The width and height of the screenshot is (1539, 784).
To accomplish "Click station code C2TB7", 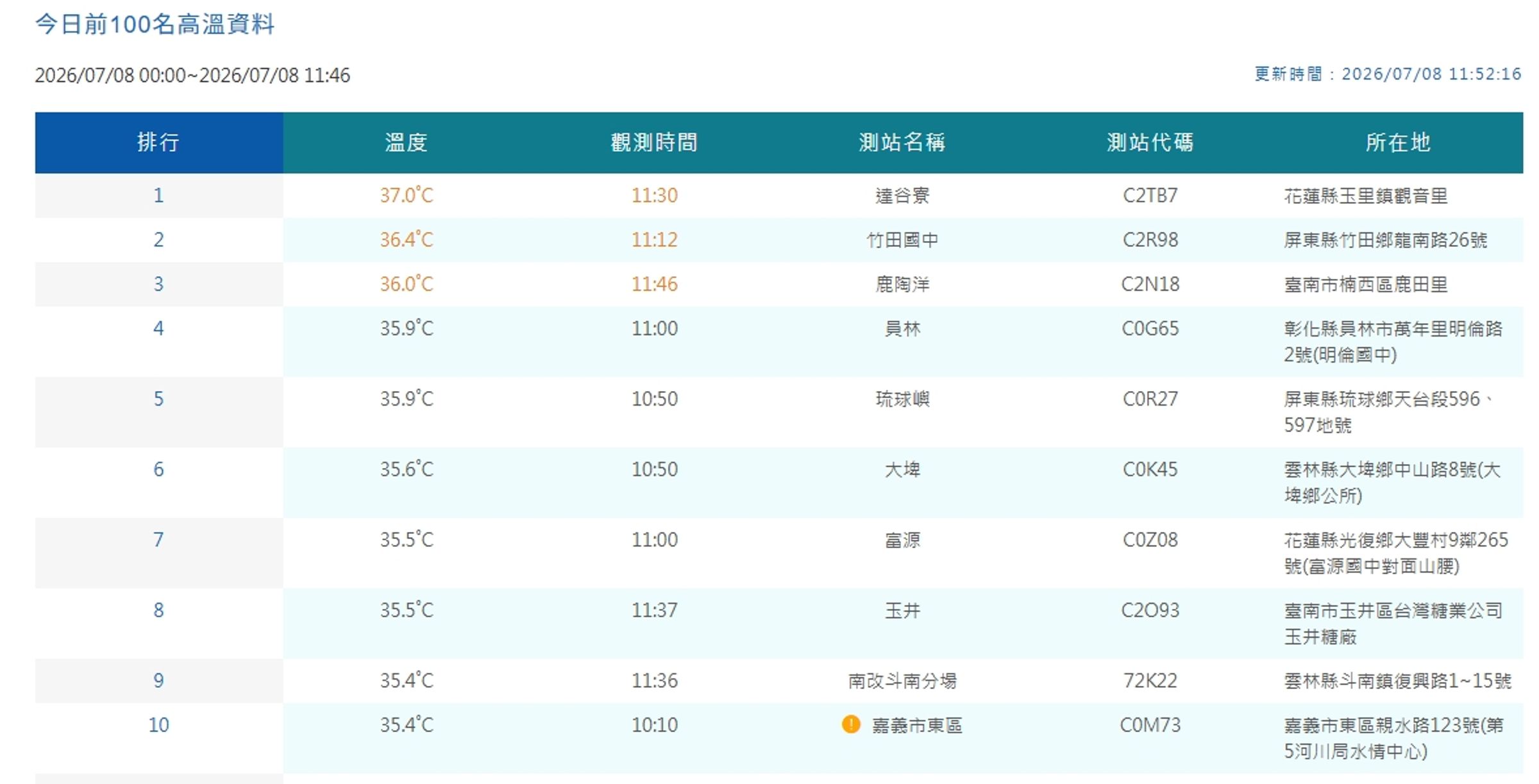I will (1150, 195).
